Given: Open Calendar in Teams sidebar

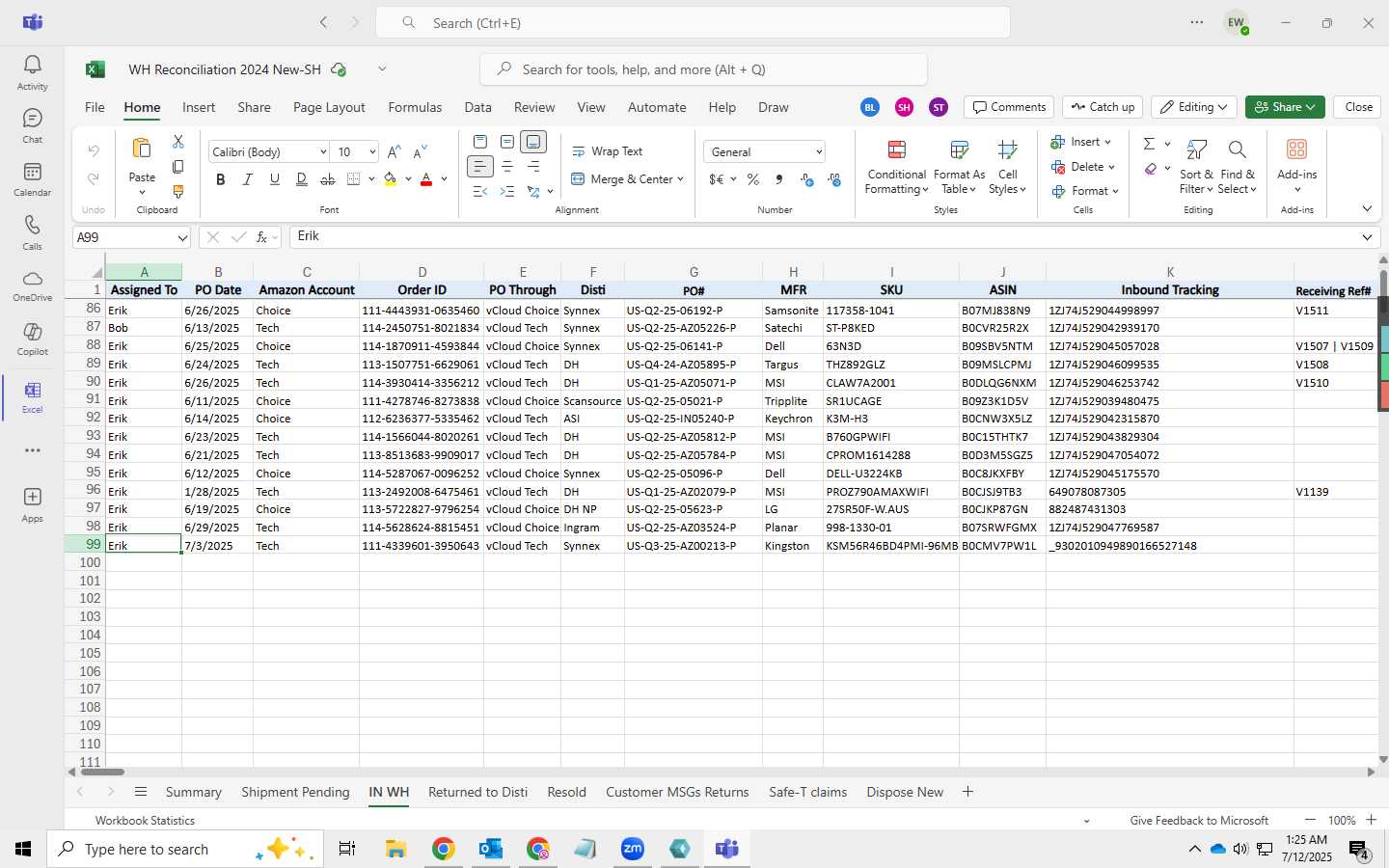Looking at the screenshot, I should [32, 178].
